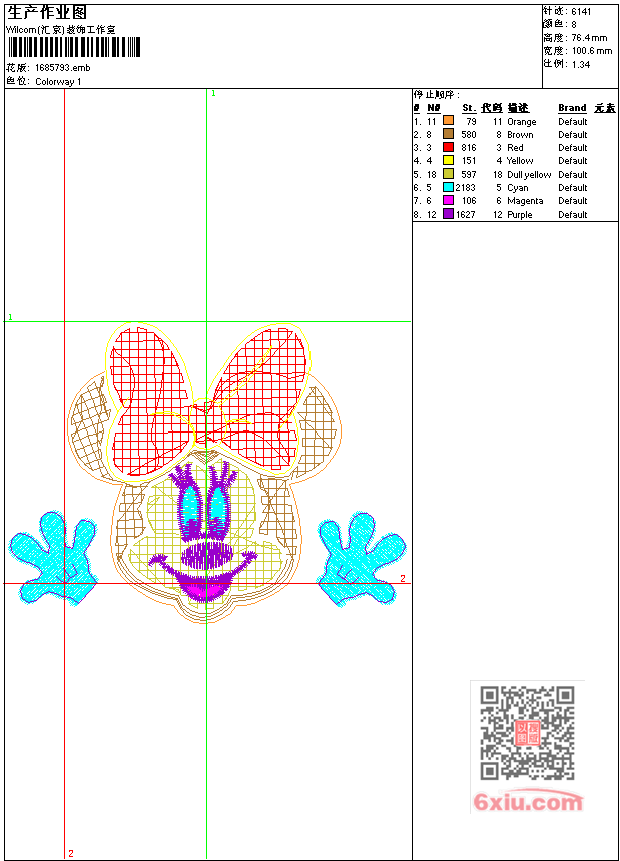620x861 pixels.
Task: Select stitch count 816 in Red row
Action: [x=468, y=148]
